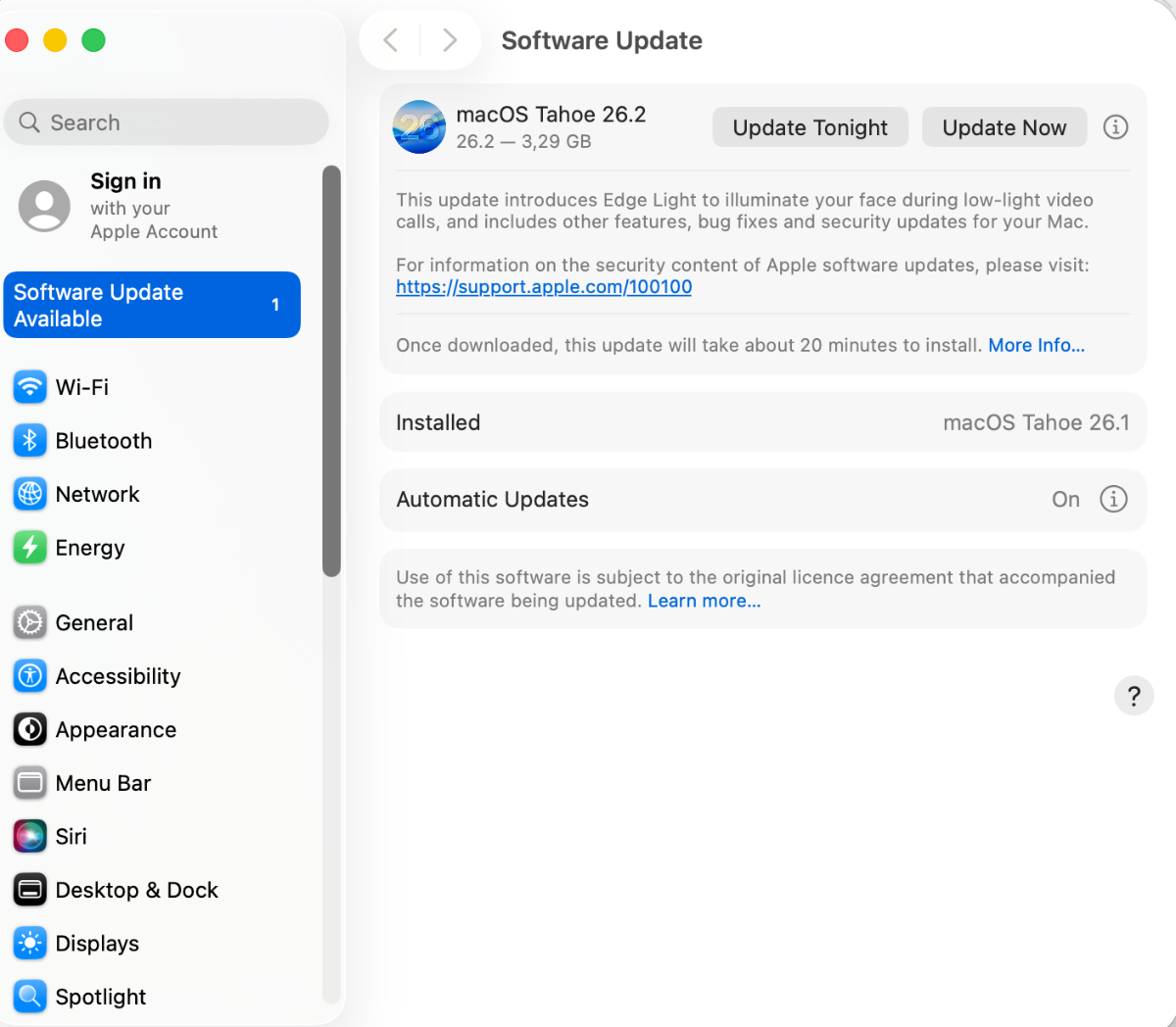This screenshot has height=1027, width=1176.
Task: Go back with the left chevron
Action: click(x=391, y=40)
